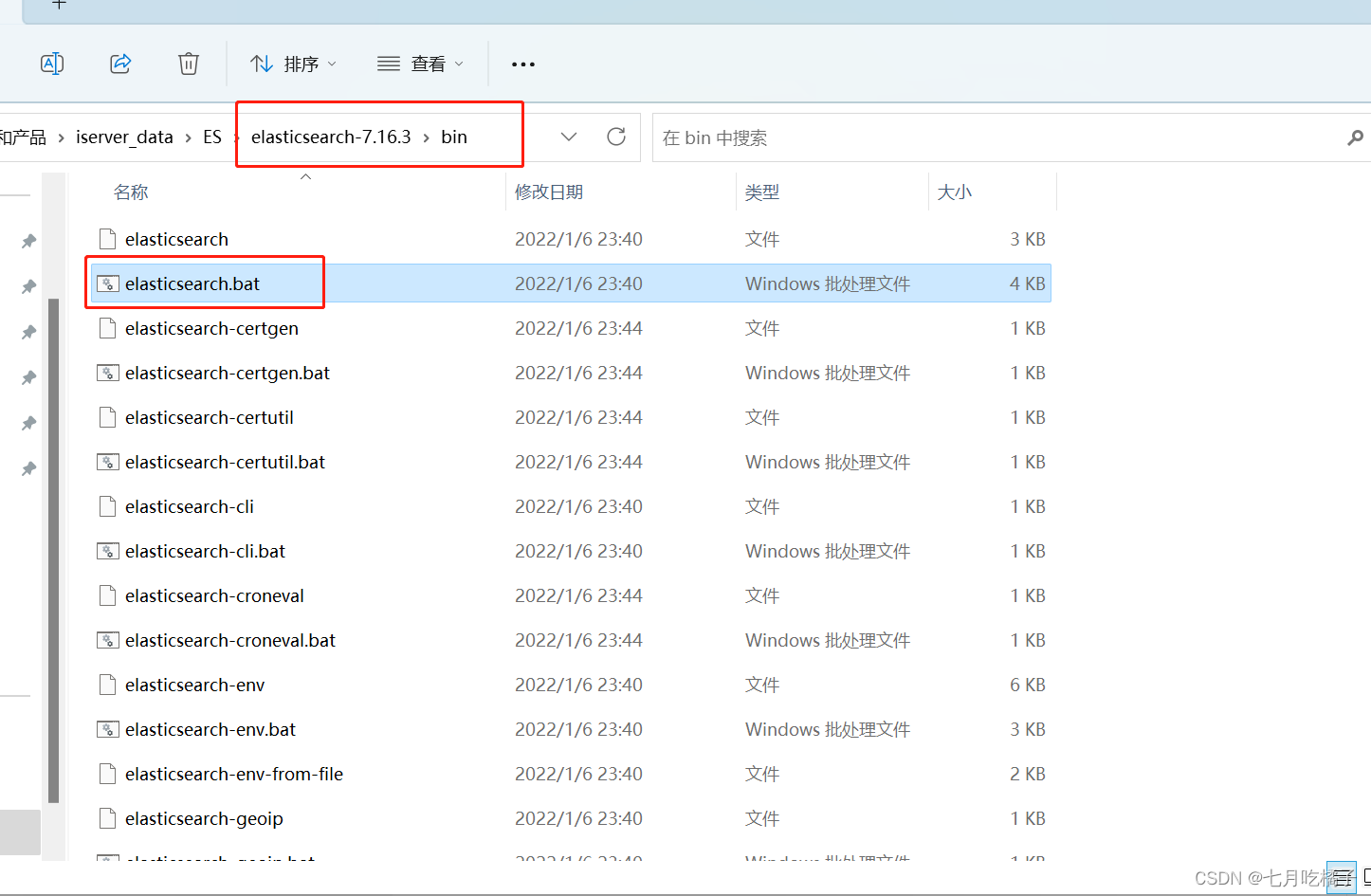Sort by the 修改日期 column header
1371x896 pixels.
coord(549,192)
